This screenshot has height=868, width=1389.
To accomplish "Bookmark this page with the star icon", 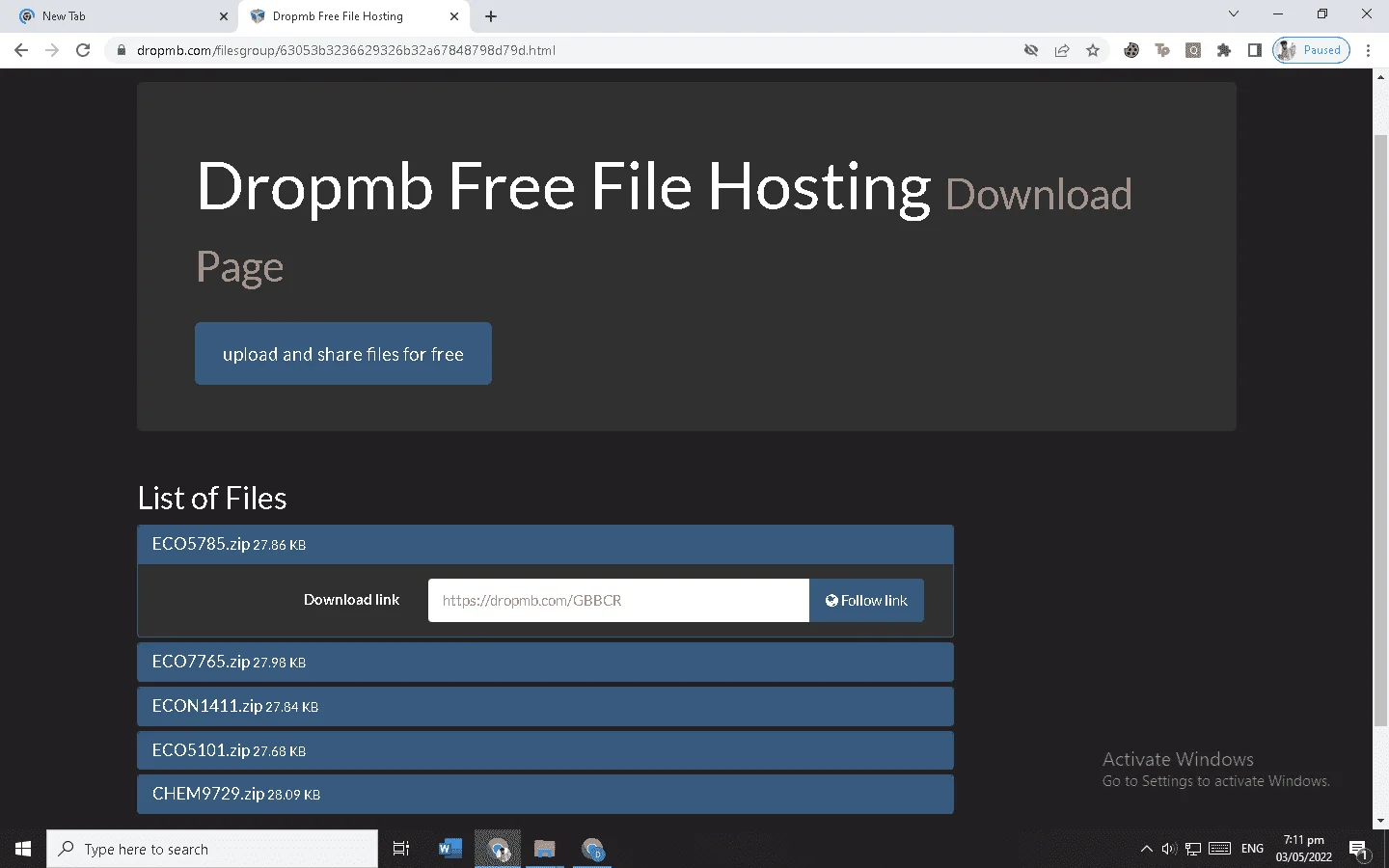I will click(1093, 50).
